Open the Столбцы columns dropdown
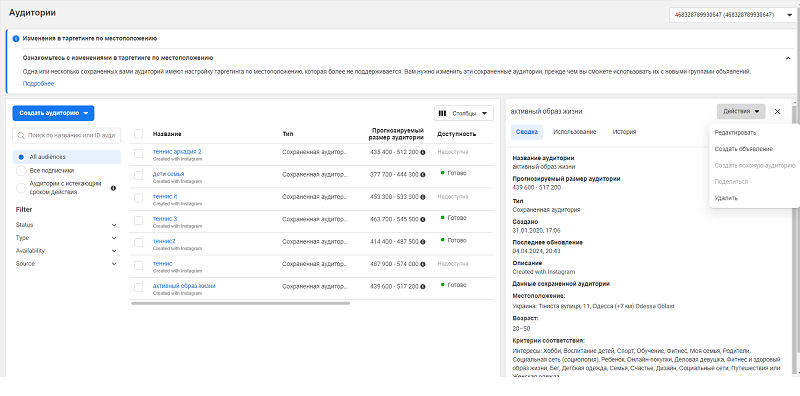Image resolution: width=800 pixels, height=396 pixels. (464, 113)
